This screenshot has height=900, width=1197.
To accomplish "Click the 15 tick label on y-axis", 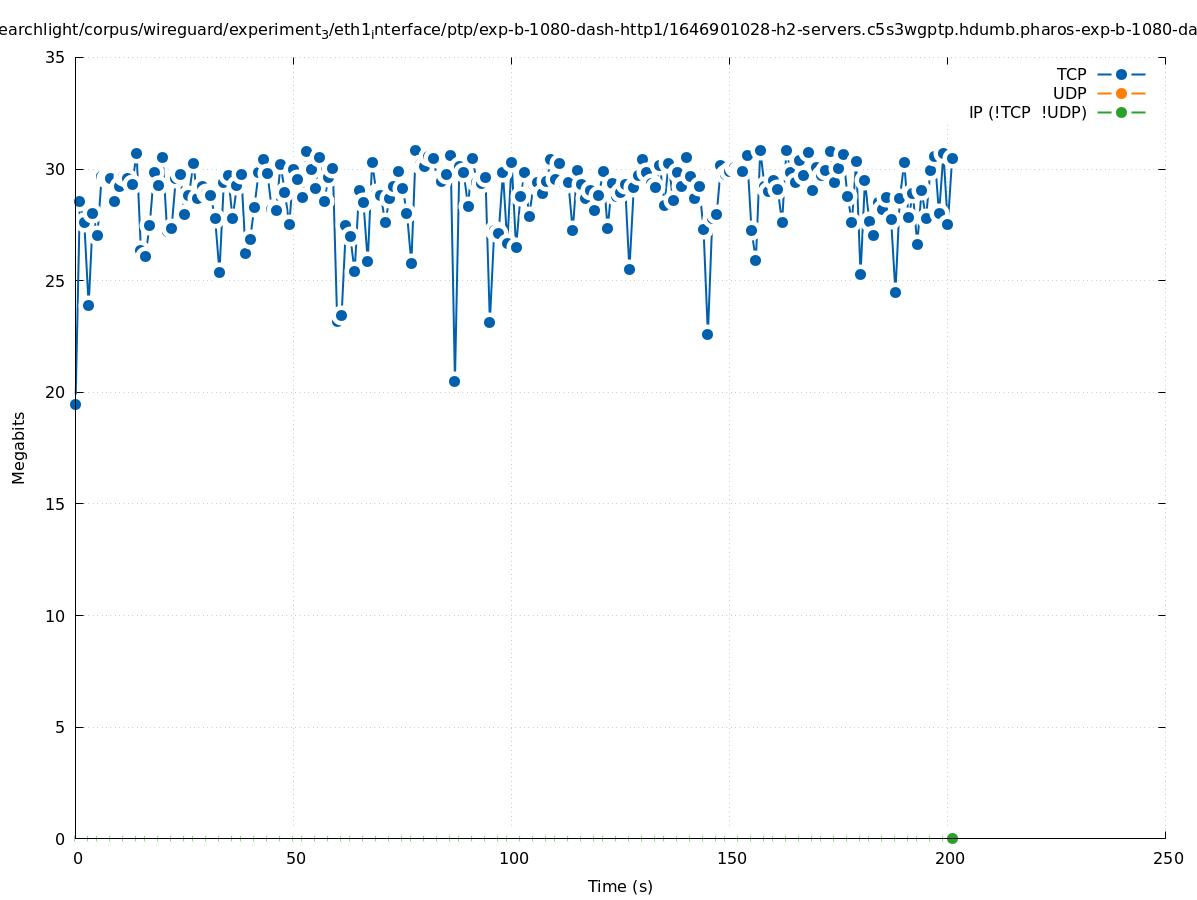I will tap(55, 504).
